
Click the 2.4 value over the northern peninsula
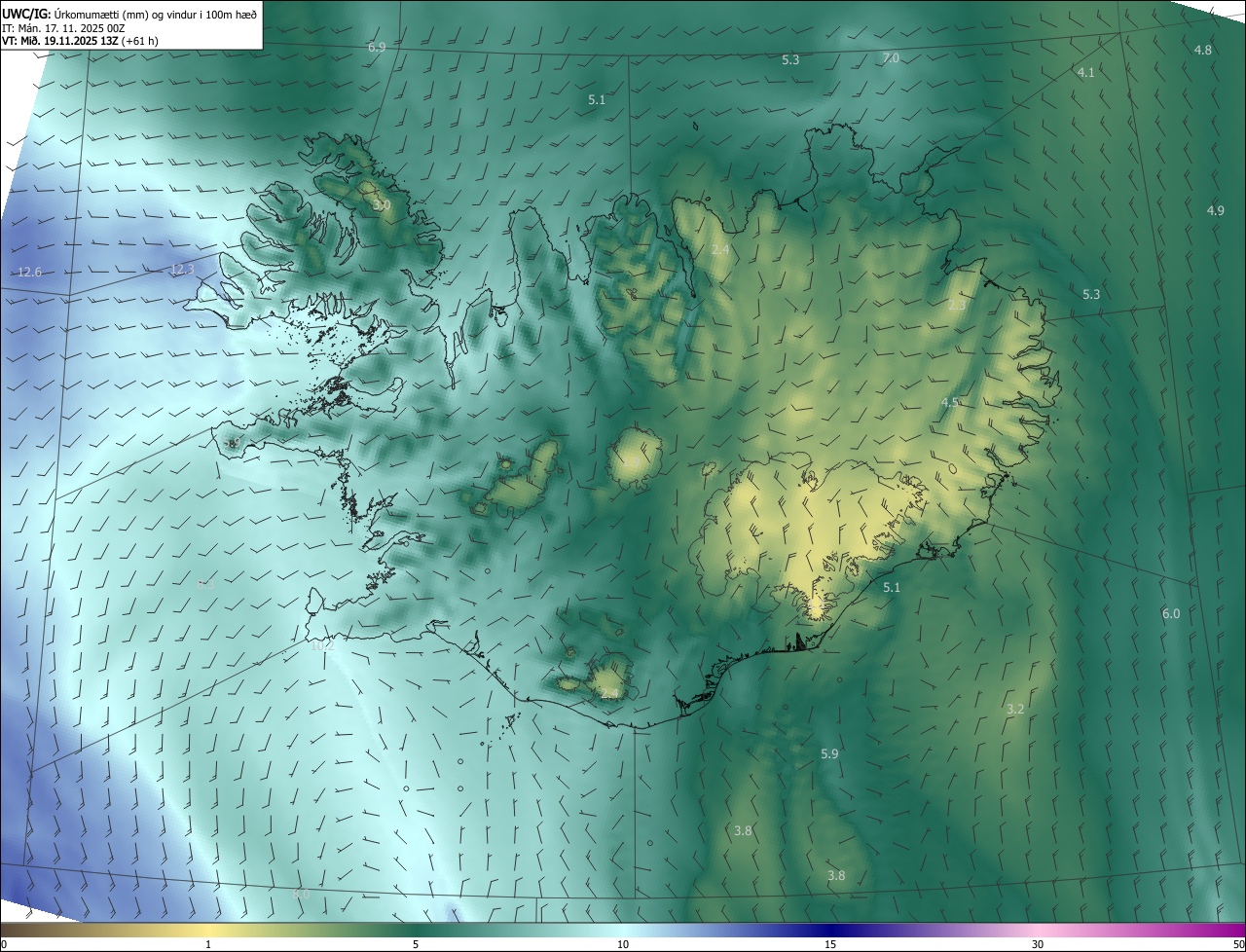pyautogui.click(x=720, y=251)
